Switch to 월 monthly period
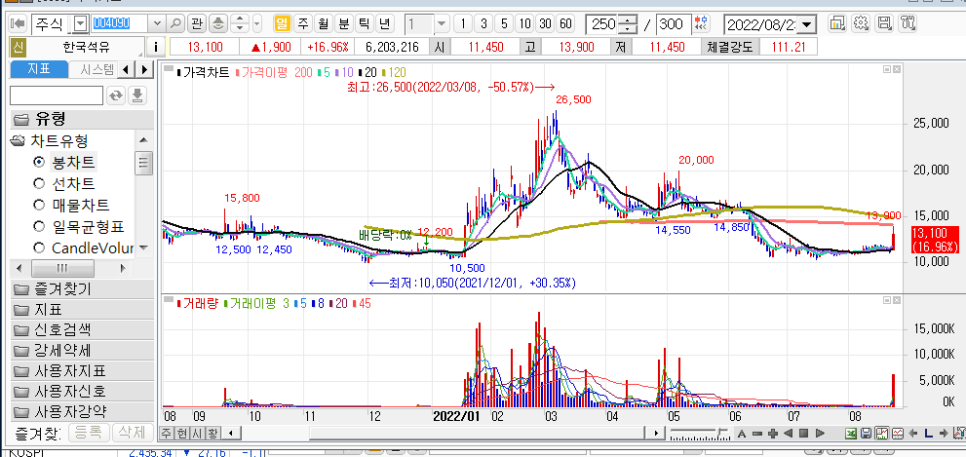The image size is (966, 457). (323, 24)
